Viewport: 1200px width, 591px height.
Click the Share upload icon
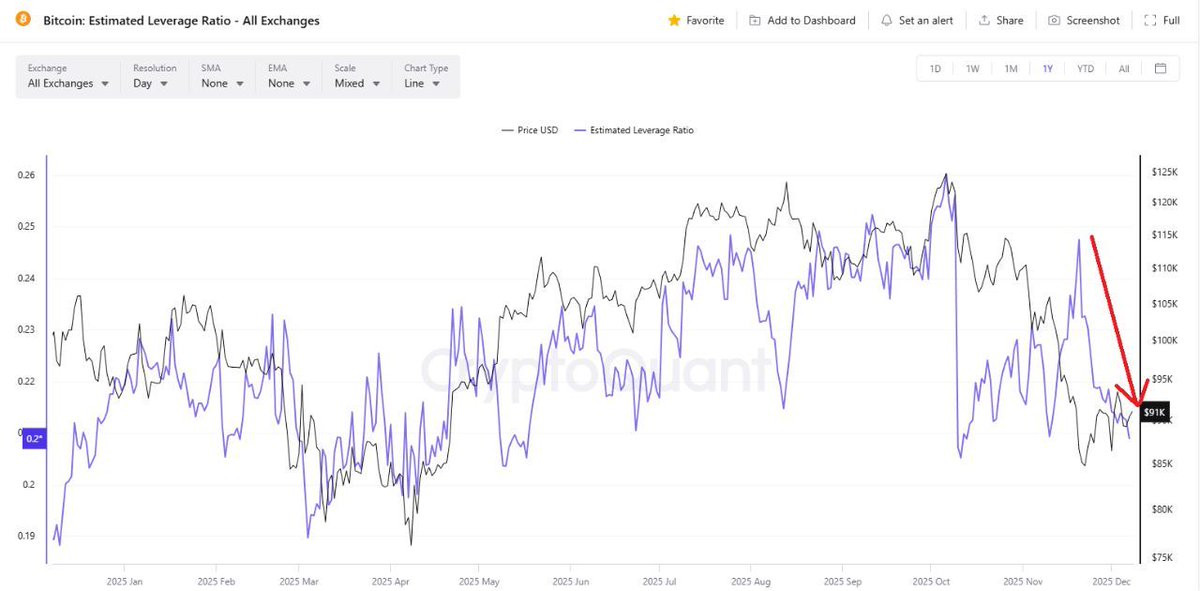click(x=984, y=20)
